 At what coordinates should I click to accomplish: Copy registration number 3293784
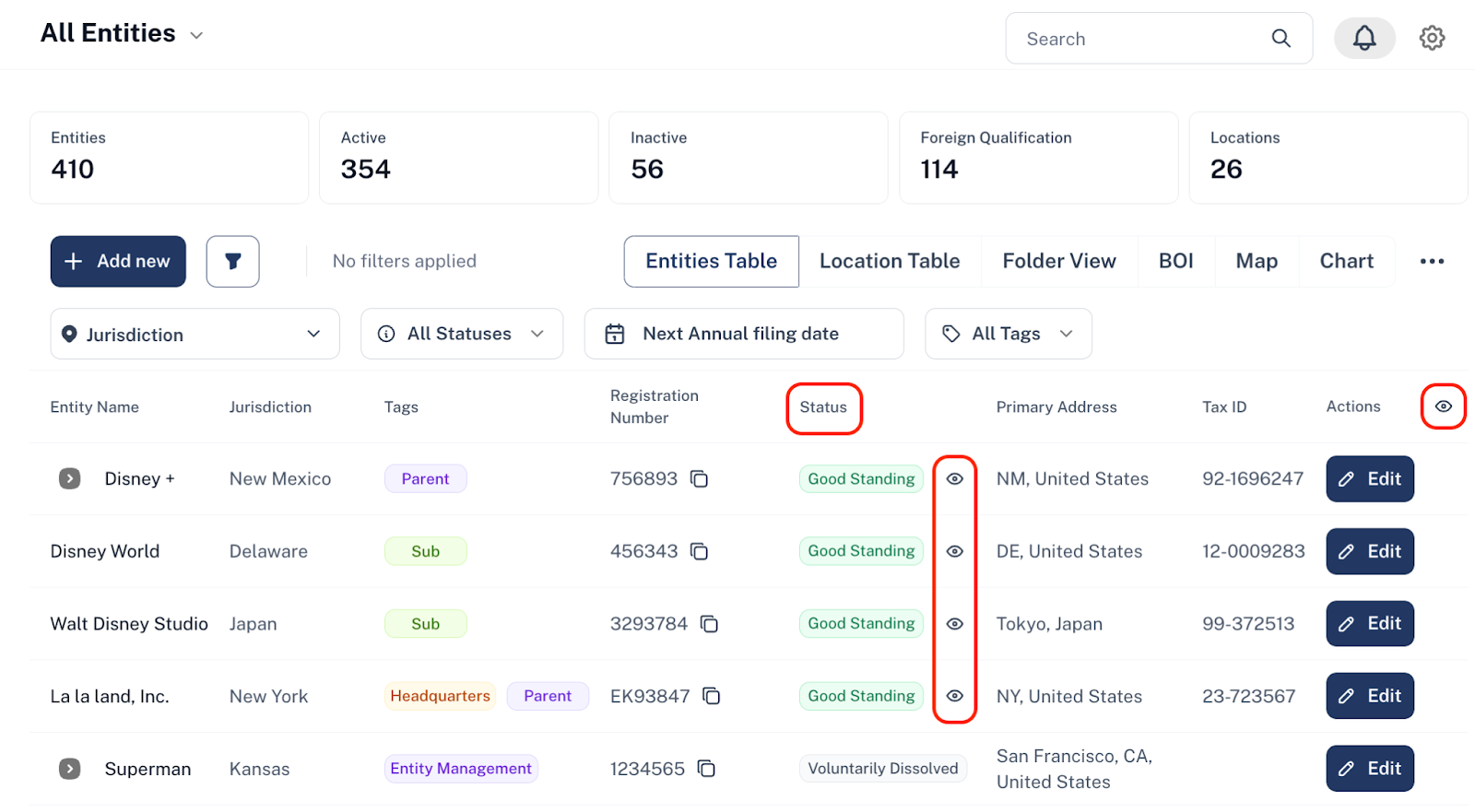(x=709, y=624)
